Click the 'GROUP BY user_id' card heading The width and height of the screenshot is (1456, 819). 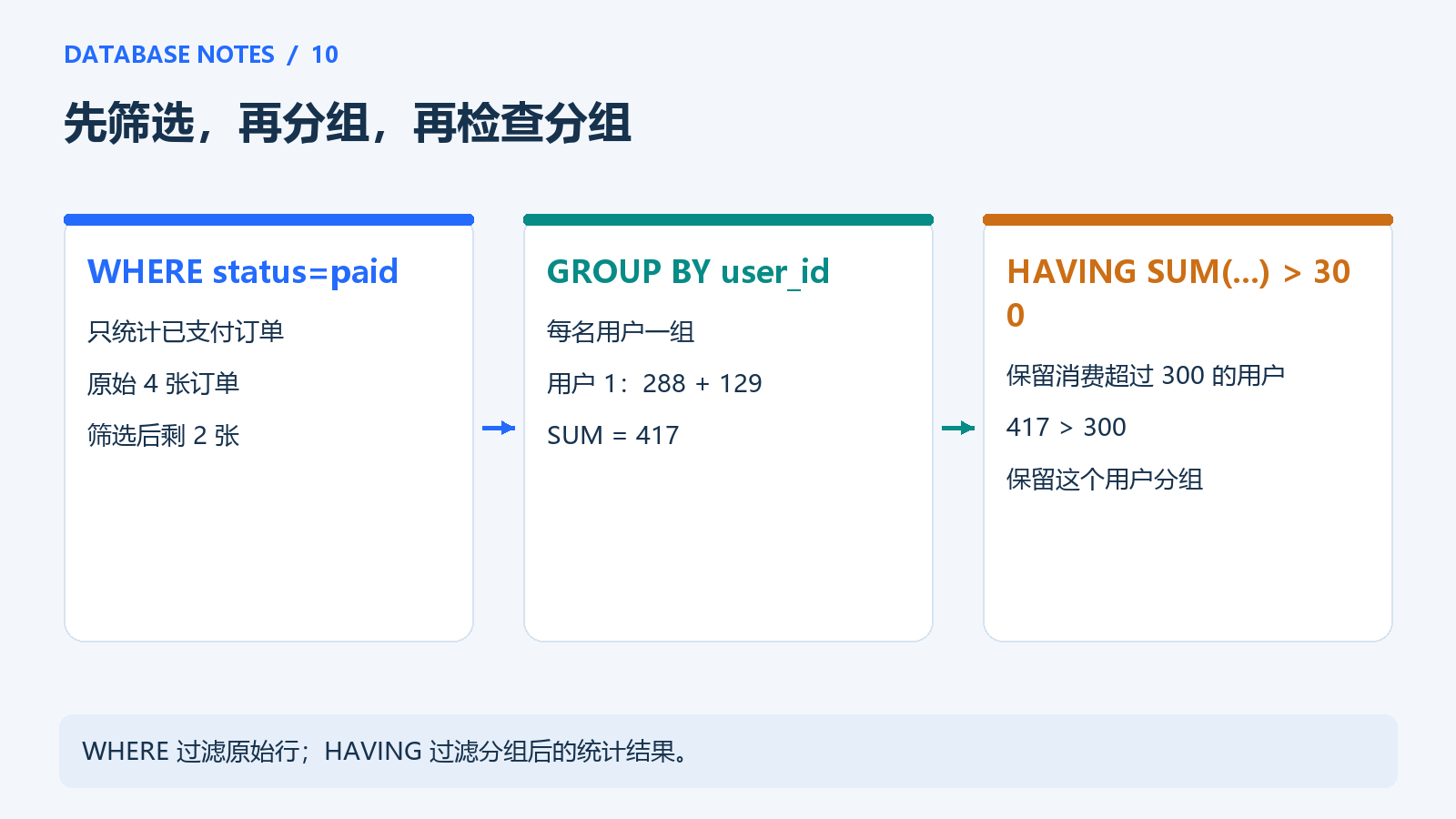(688, 271)
